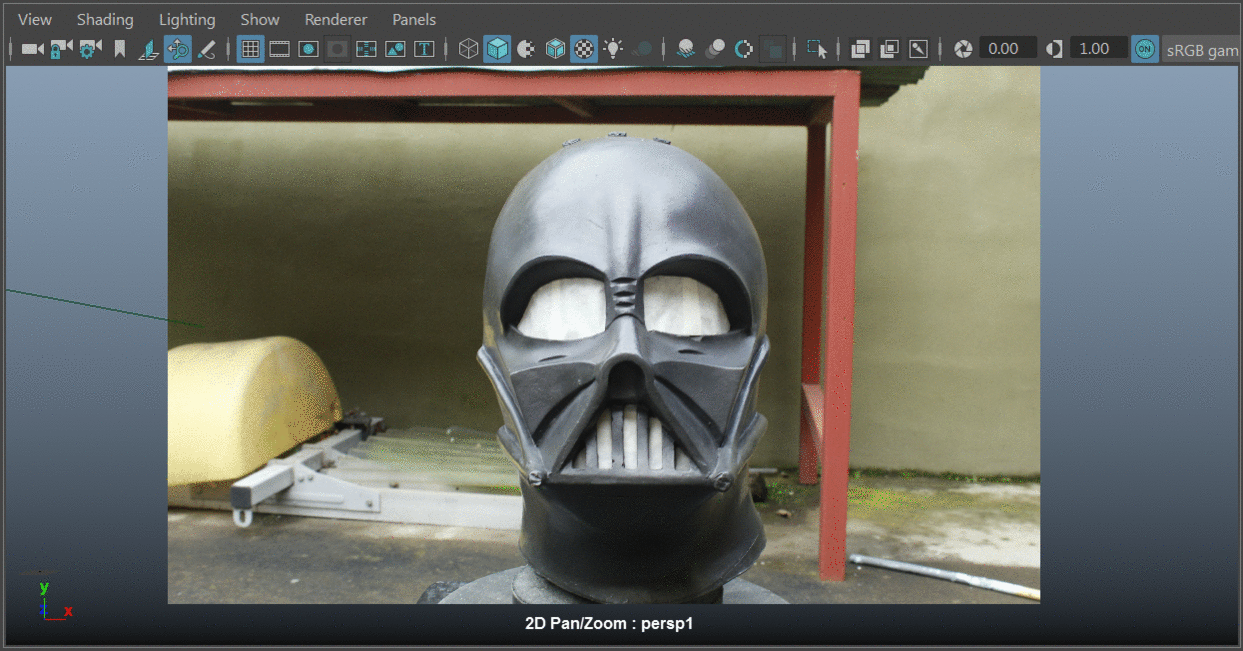Toggle Multisample Anti-aliasing ring icon
The image size is (1243, 651).
(744, 48)
